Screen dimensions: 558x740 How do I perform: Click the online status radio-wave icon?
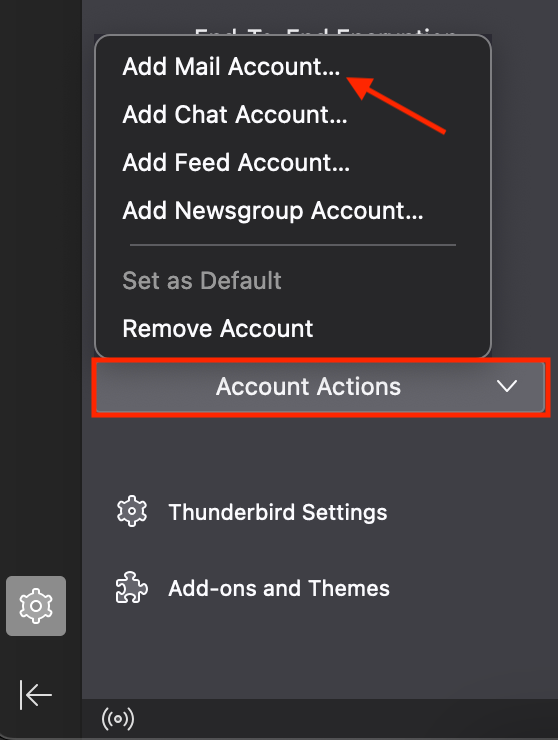(118, 719)
